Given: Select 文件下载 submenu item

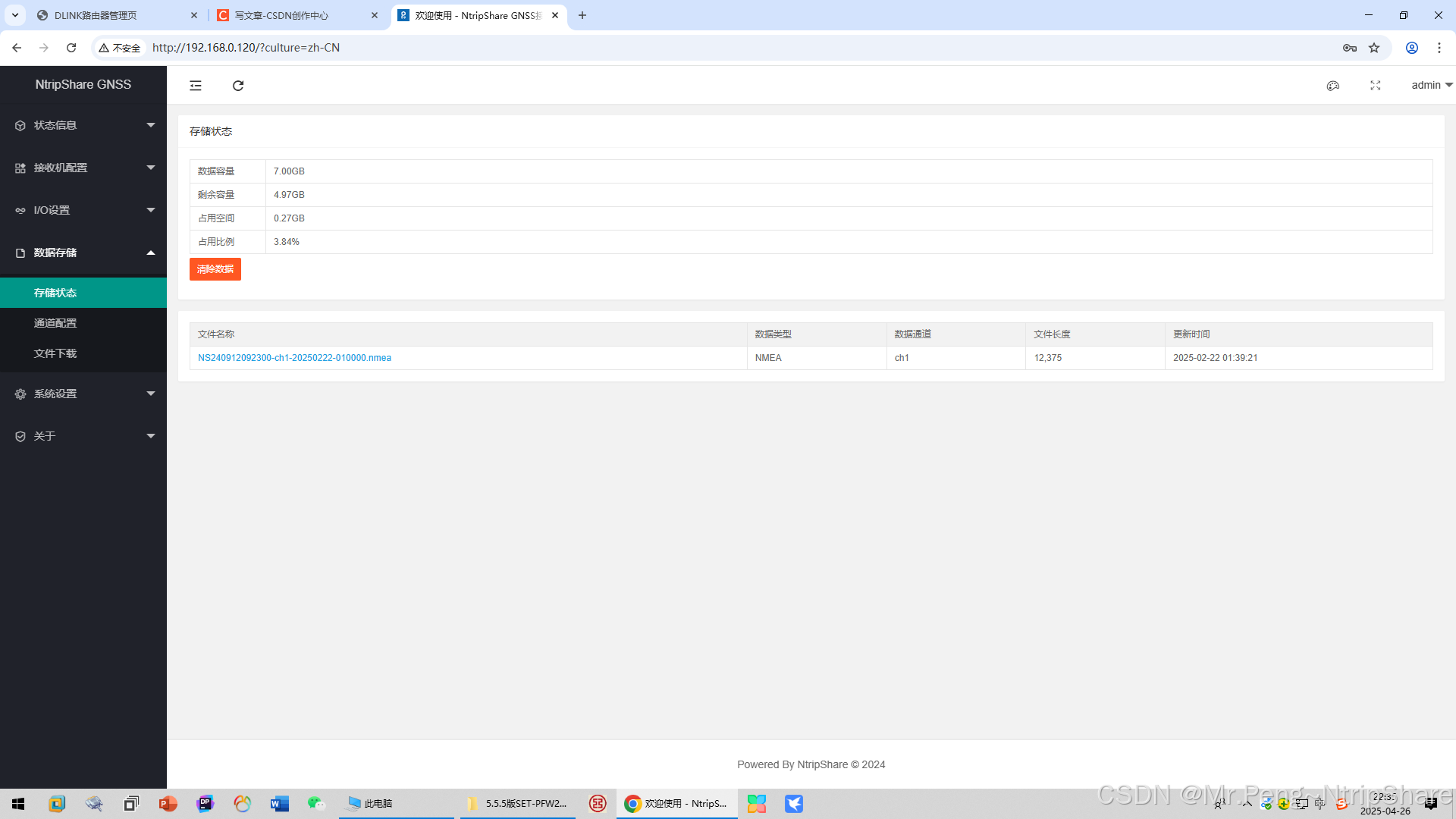Looking at the screenshot, I should [x=55, y=353].
